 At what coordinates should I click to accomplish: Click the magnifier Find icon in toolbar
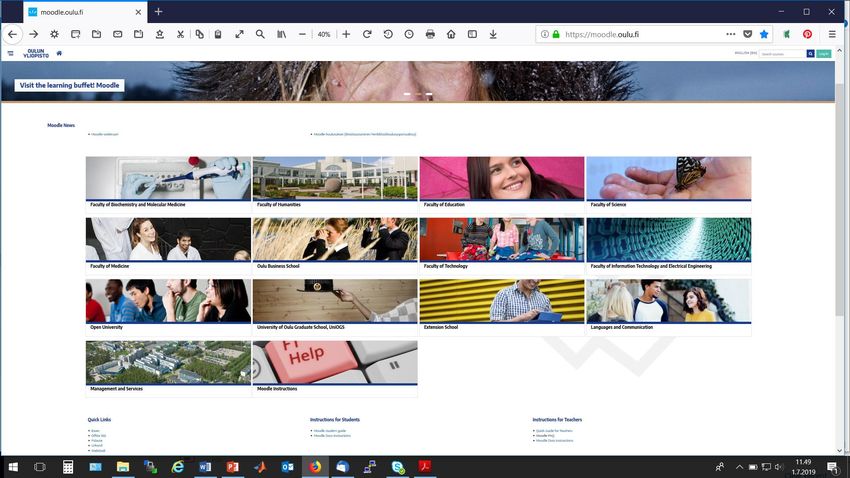260,34
